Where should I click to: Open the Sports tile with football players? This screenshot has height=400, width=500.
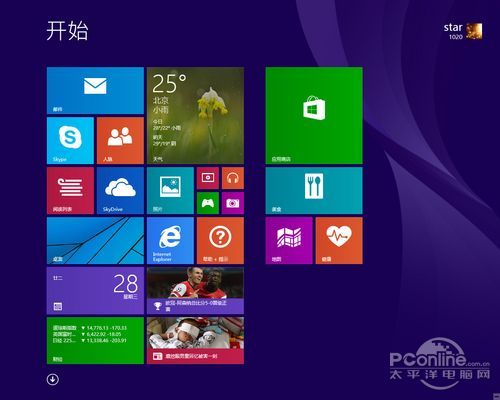[x=195, y=291]
